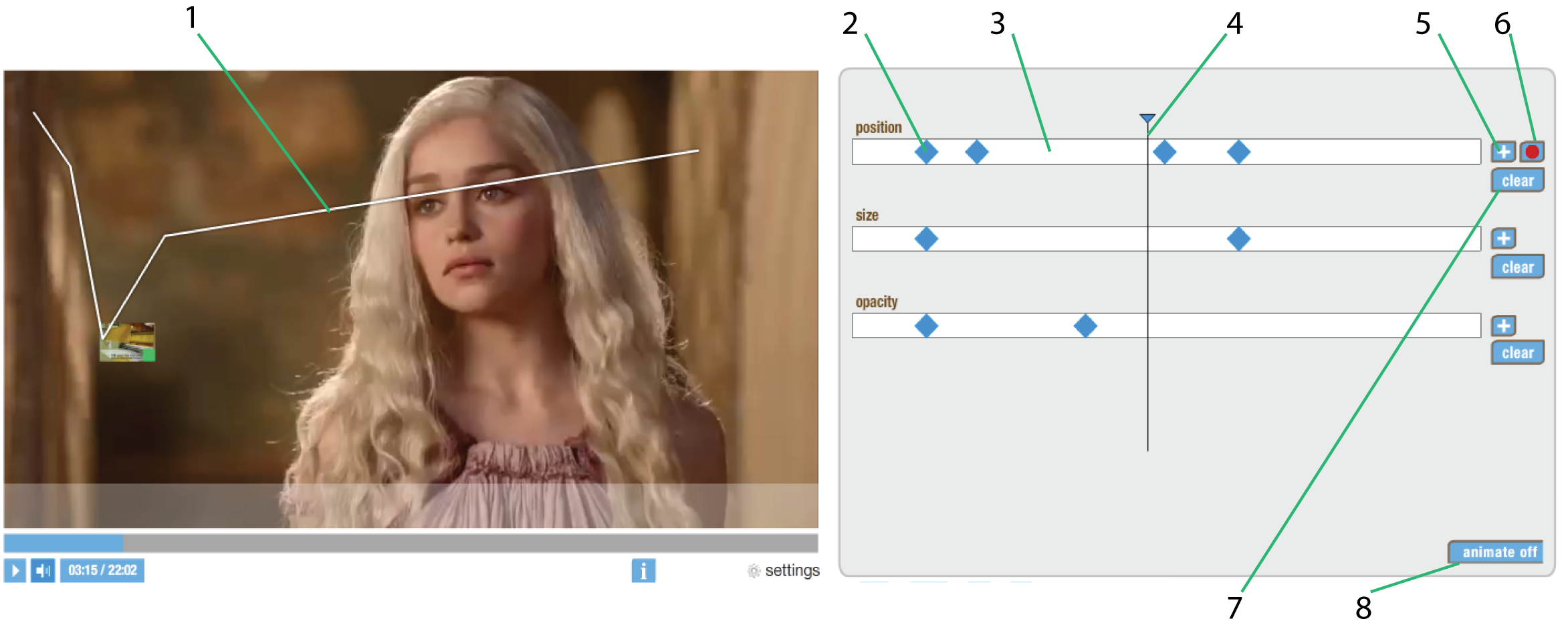Add a keyframe to the opacity track
This screenshot has height=627, width=1568.
point(1503,326)
